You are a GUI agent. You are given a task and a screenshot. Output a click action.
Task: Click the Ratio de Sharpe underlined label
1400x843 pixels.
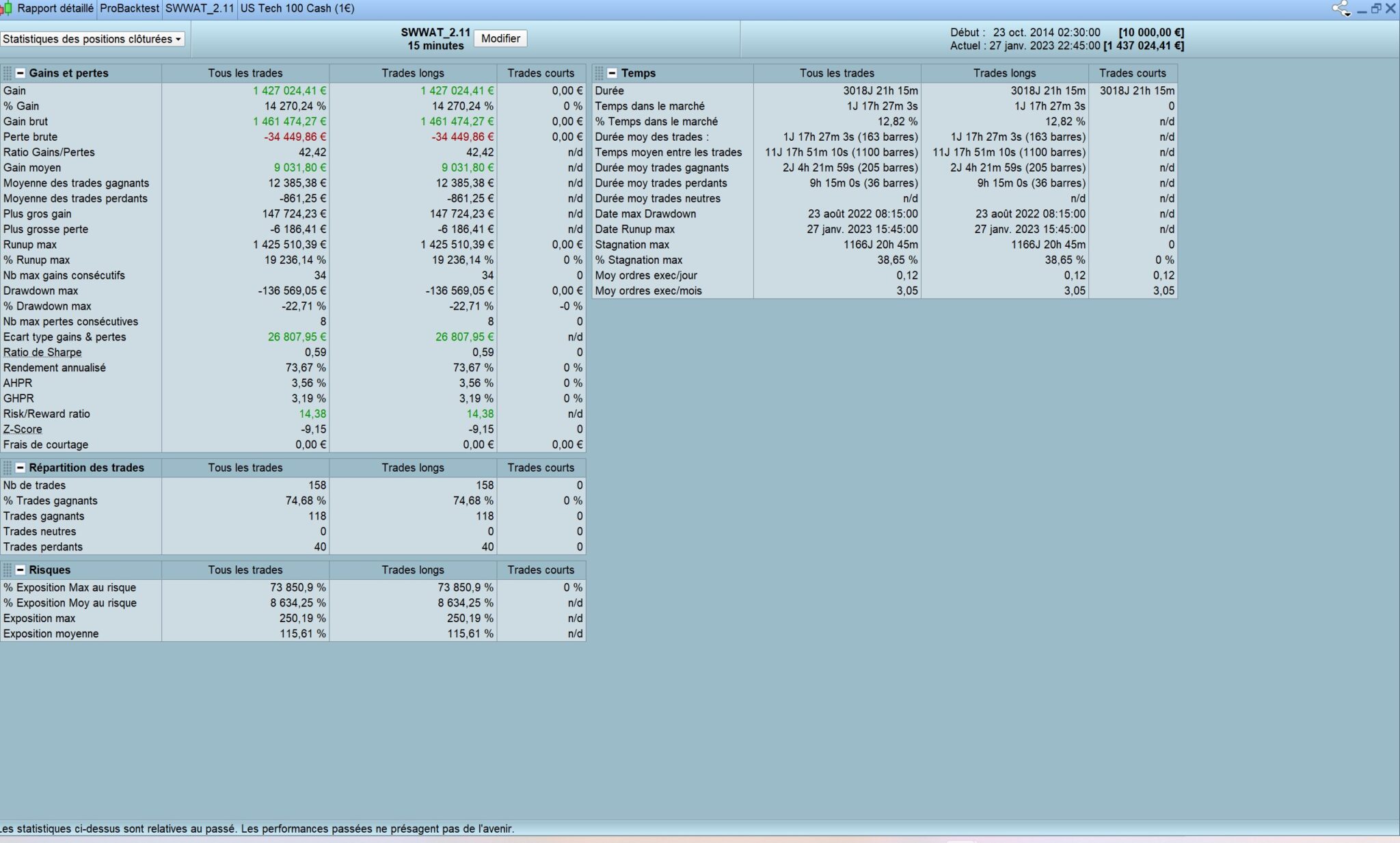tap(42, 352)
